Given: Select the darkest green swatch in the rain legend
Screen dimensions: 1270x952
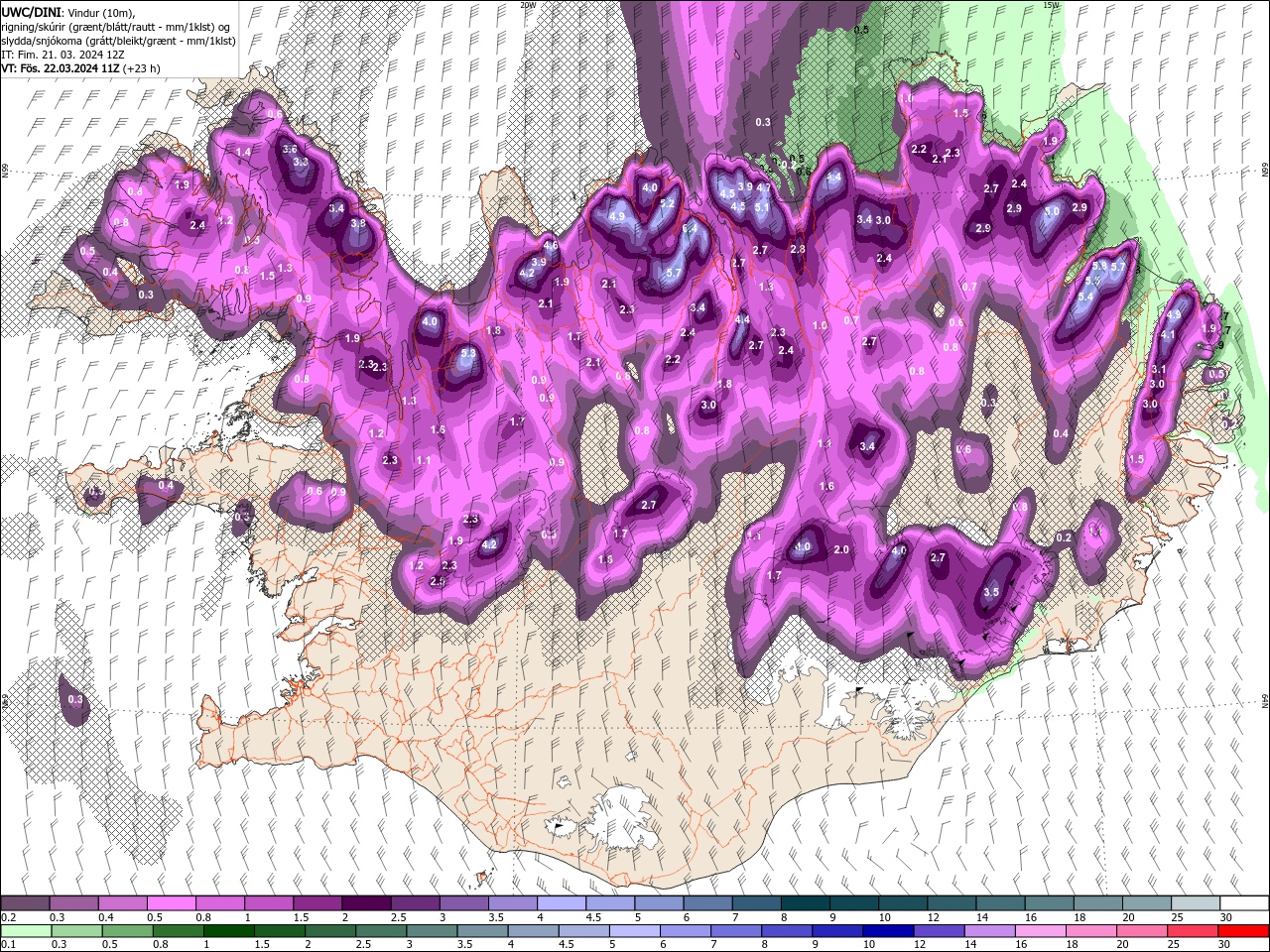Looking at the screenshot, I should pos(228,930).
